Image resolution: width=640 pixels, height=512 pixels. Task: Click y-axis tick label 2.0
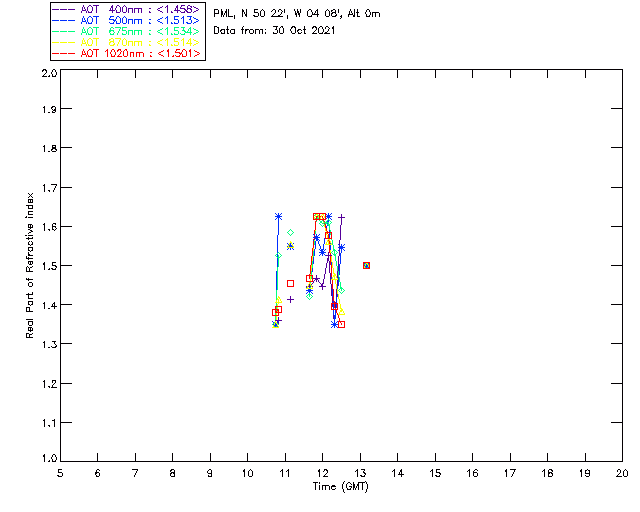coord(49,73)
